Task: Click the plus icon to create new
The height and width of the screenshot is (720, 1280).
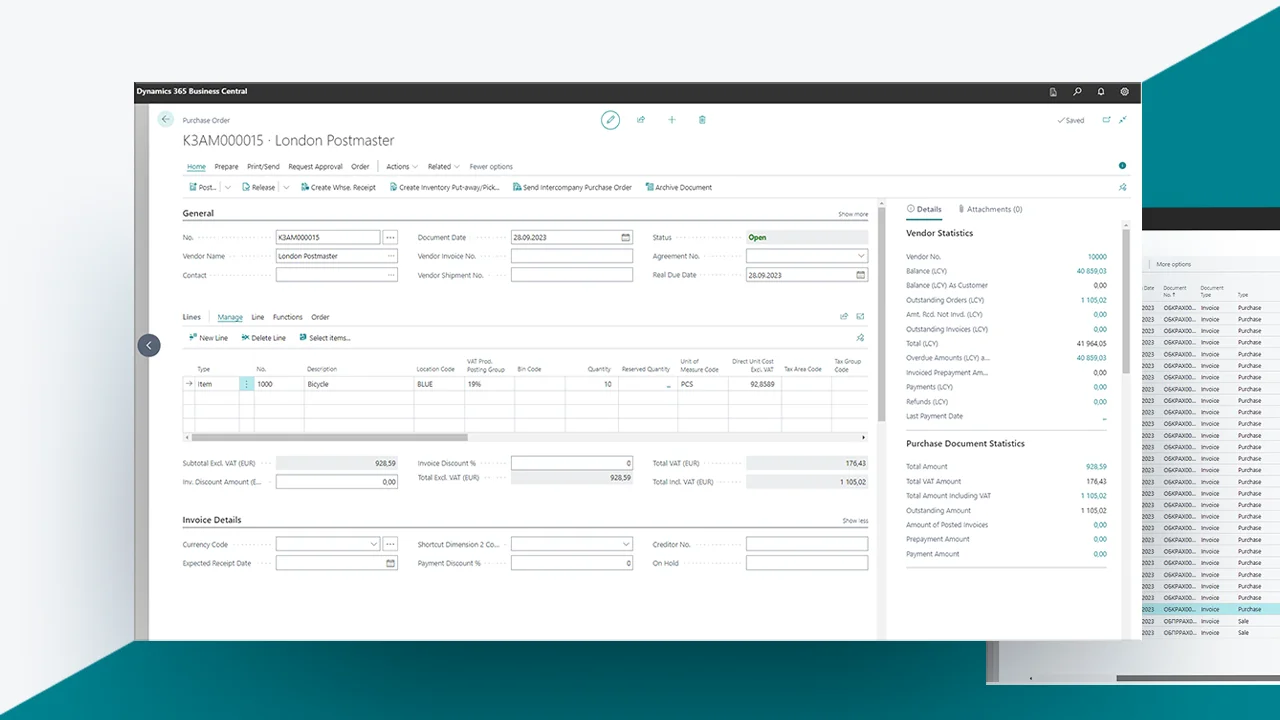Action: (x=672, y=120)
